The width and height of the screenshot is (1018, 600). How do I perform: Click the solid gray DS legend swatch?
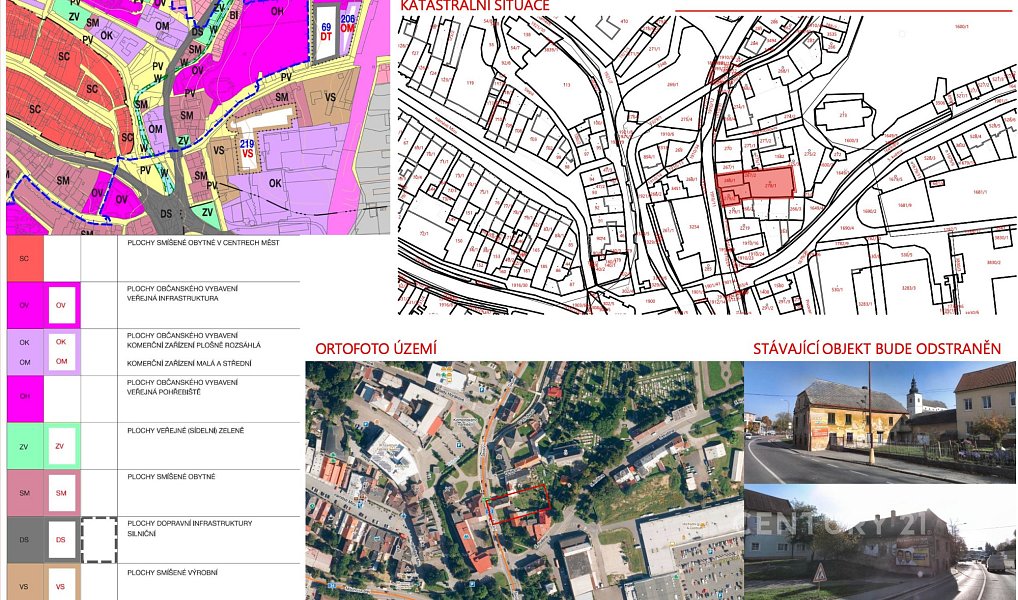(25, 540)
